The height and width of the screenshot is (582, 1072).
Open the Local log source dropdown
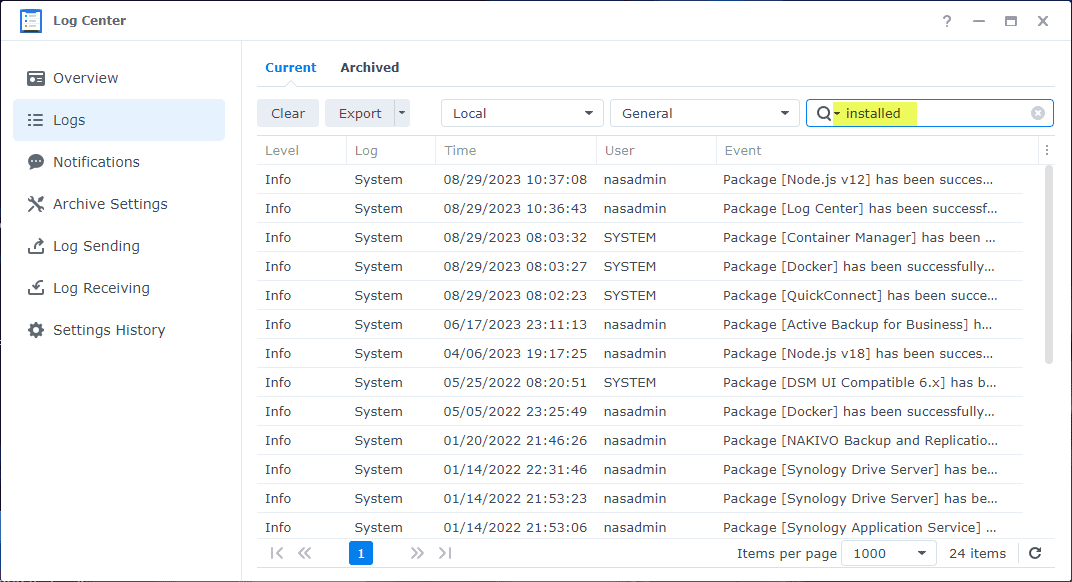[522, 113]
